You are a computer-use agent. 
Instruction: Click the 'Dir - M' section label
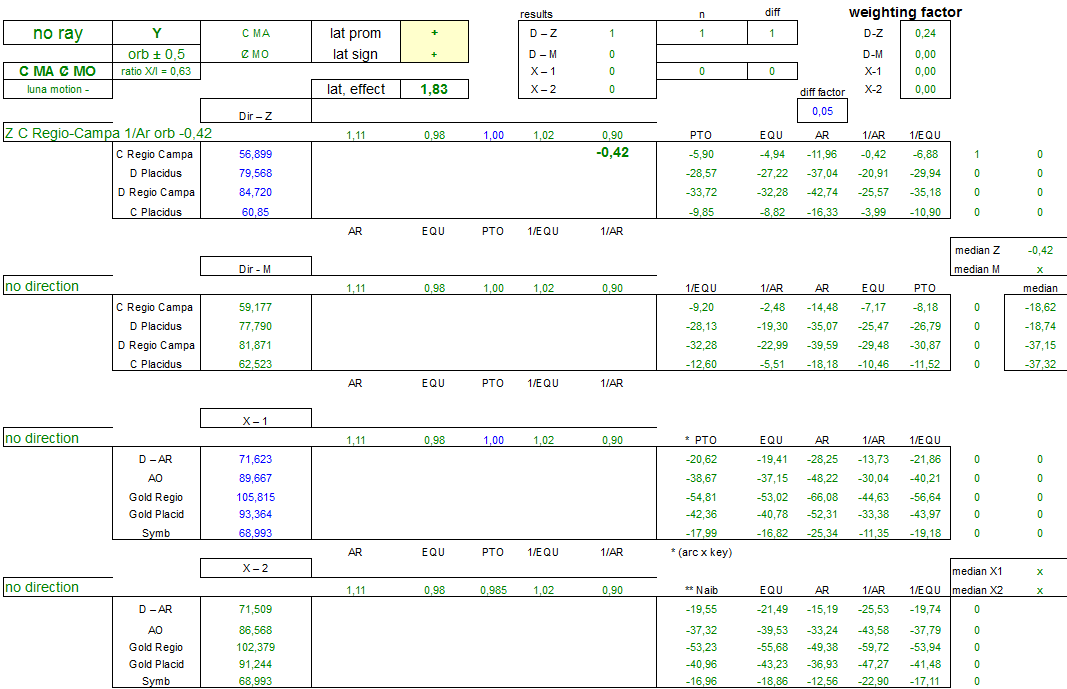[x=255, y=269]
